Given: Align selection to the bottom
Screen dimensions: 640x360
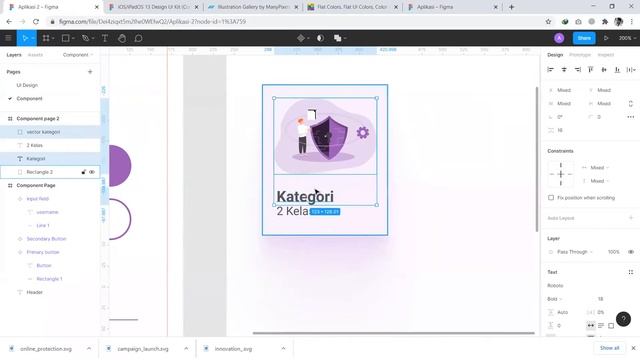Looking at the screenshot, I should 618,70.
